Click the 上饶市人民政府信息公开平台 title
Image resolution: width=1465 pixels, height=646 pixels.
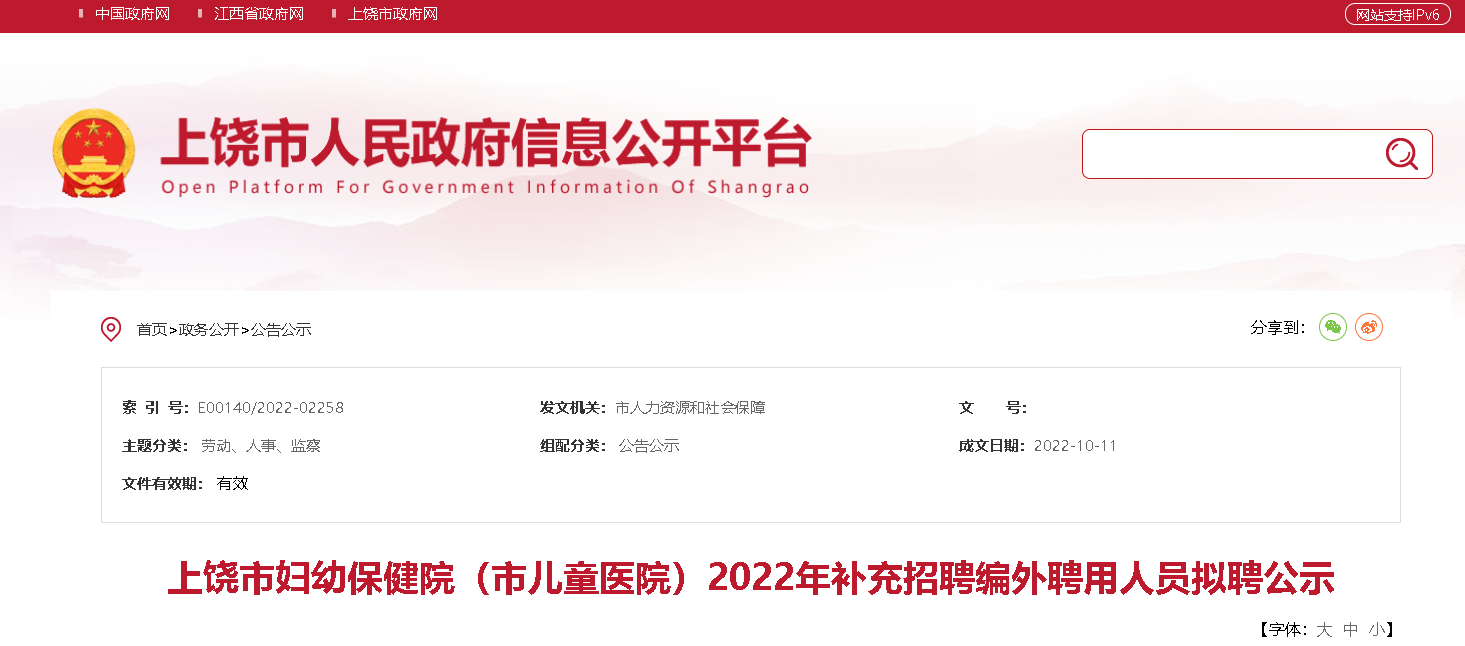coord(485,145)
